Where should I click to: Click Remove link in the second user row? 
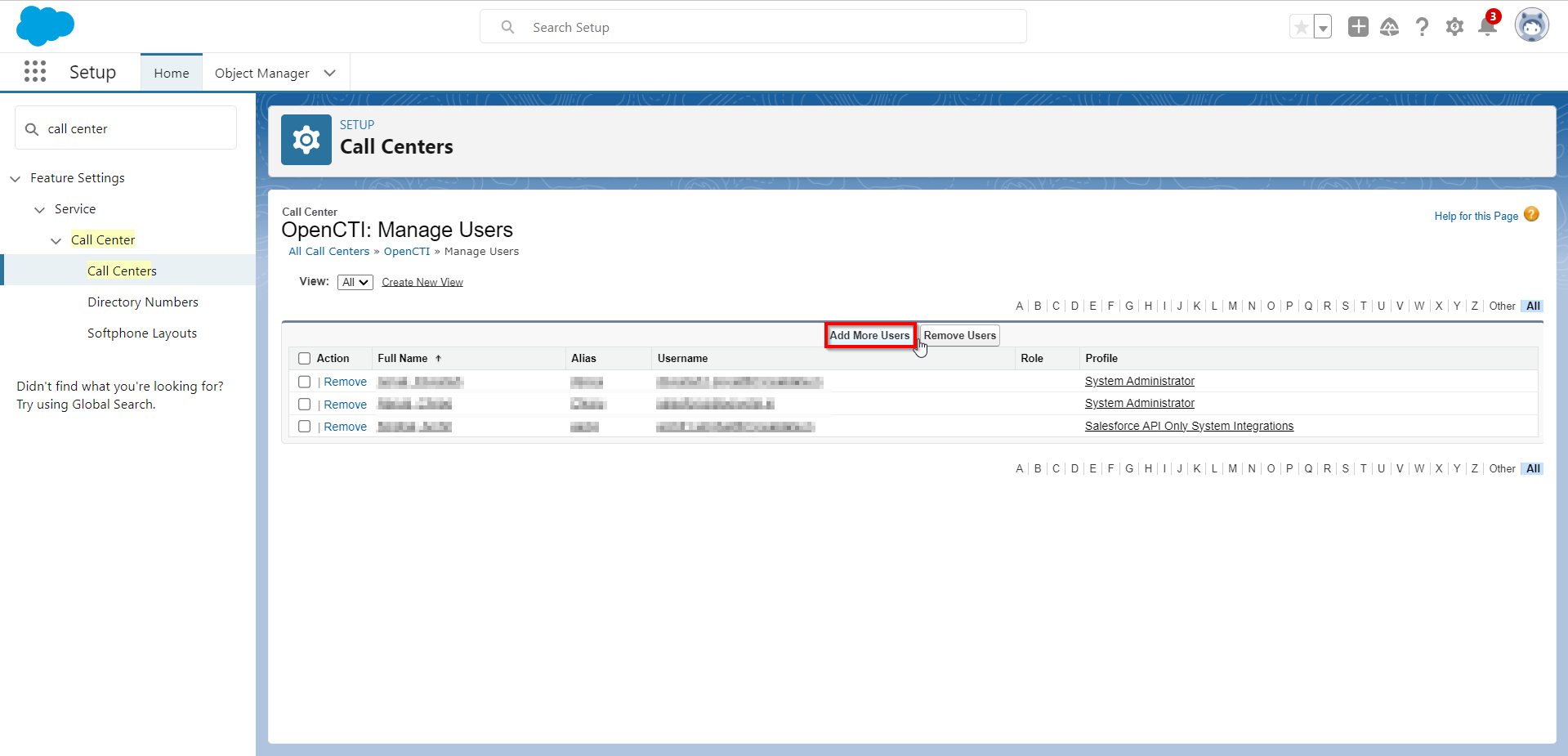tap(346, 405)
